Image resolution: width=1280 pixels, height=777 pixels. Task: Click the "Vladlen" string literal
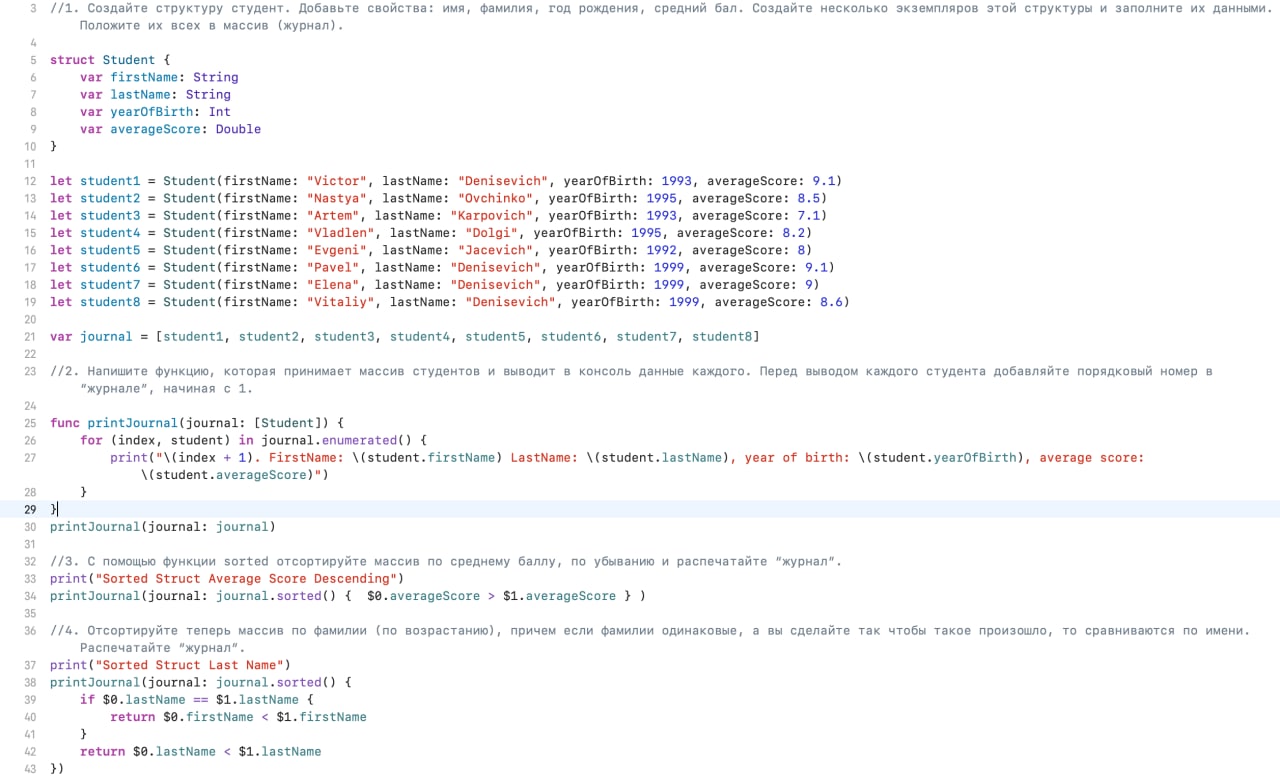click(x=342, y=233)
